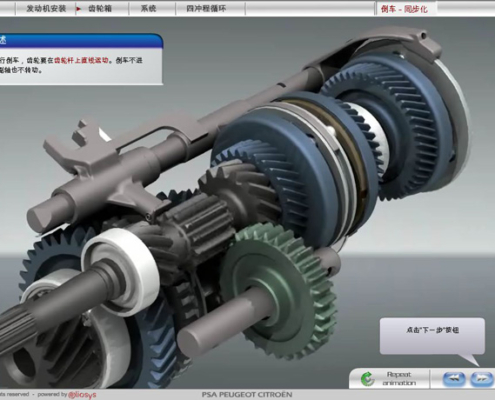
Task: Click the red highlighted text 齿轮杆上直线运动
Action: (81, 60)
